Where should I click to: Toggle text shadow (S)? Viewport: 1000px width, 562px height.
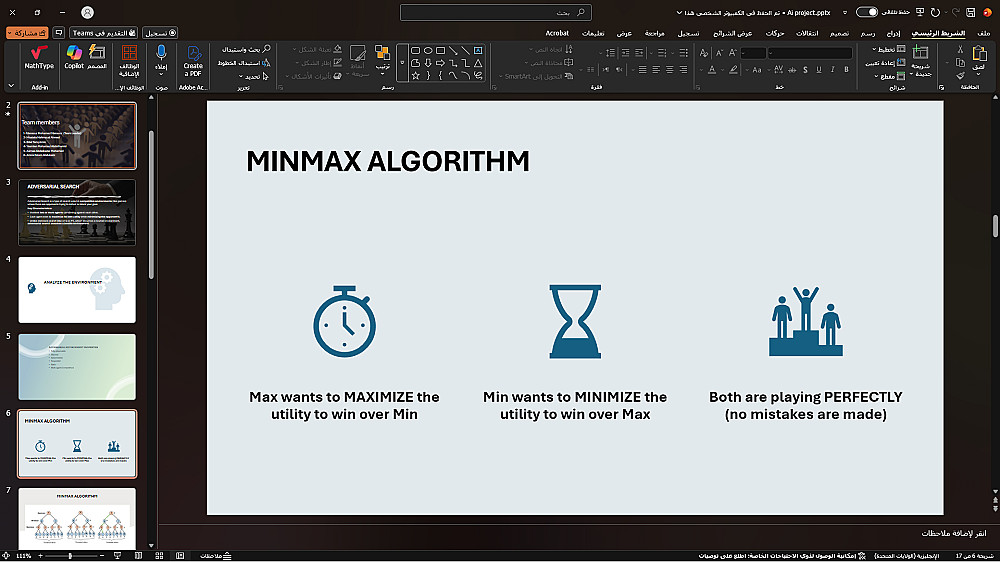805,70
